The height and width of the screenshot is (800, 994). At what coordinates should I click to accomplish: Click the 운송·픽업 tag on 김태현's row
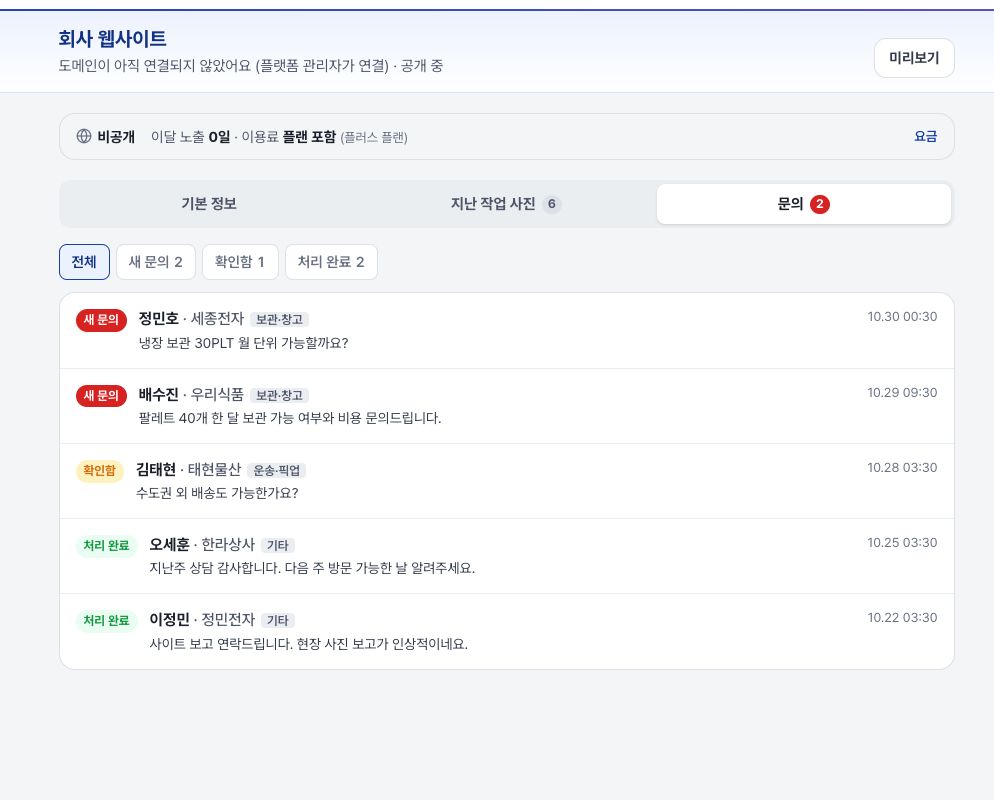pos(276,470)
